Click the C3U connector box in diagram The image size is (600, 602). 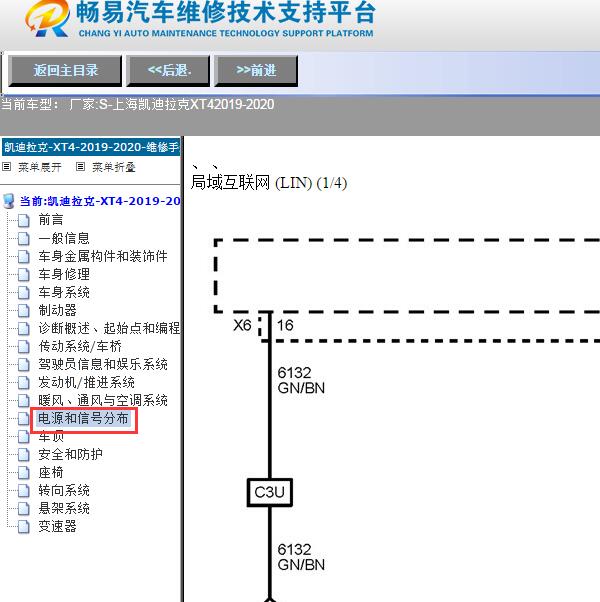point(269,492)
